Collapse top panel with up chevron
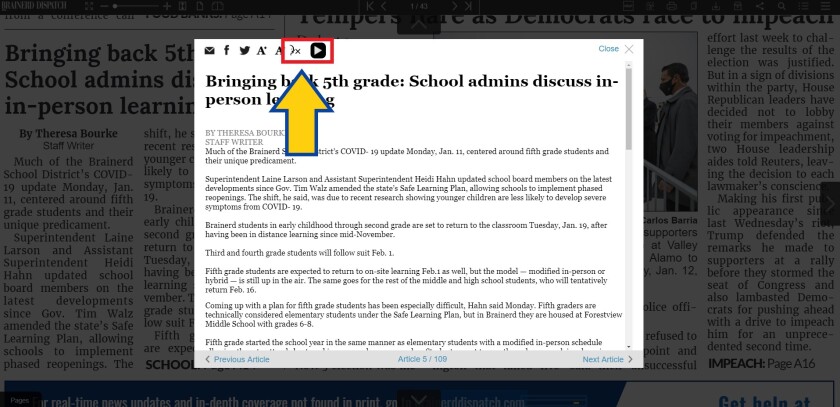This screenshot has height=407, width=840. tap(419, 26)
